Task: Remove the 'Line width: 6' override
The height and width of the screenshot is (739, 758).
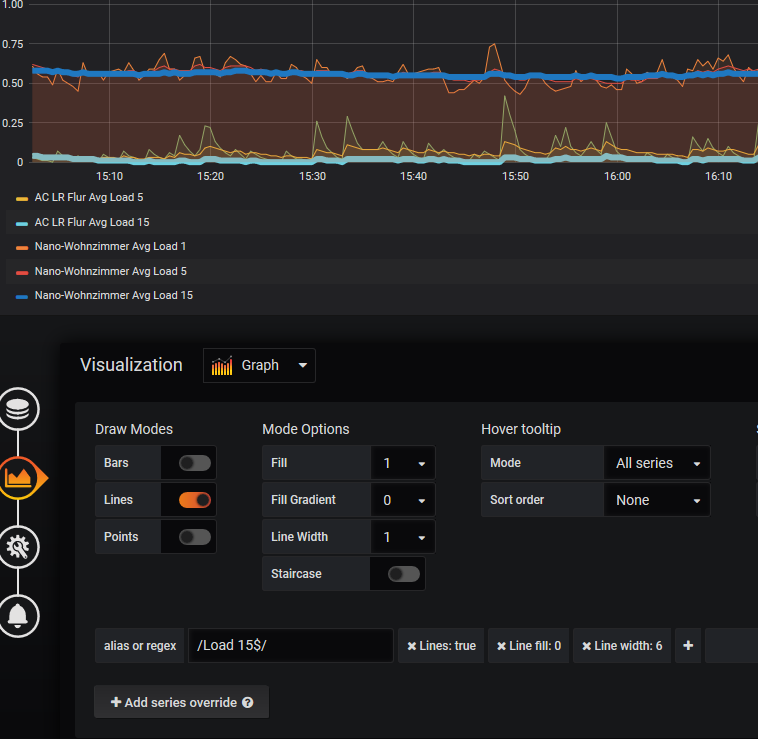Action: (587, 646)
